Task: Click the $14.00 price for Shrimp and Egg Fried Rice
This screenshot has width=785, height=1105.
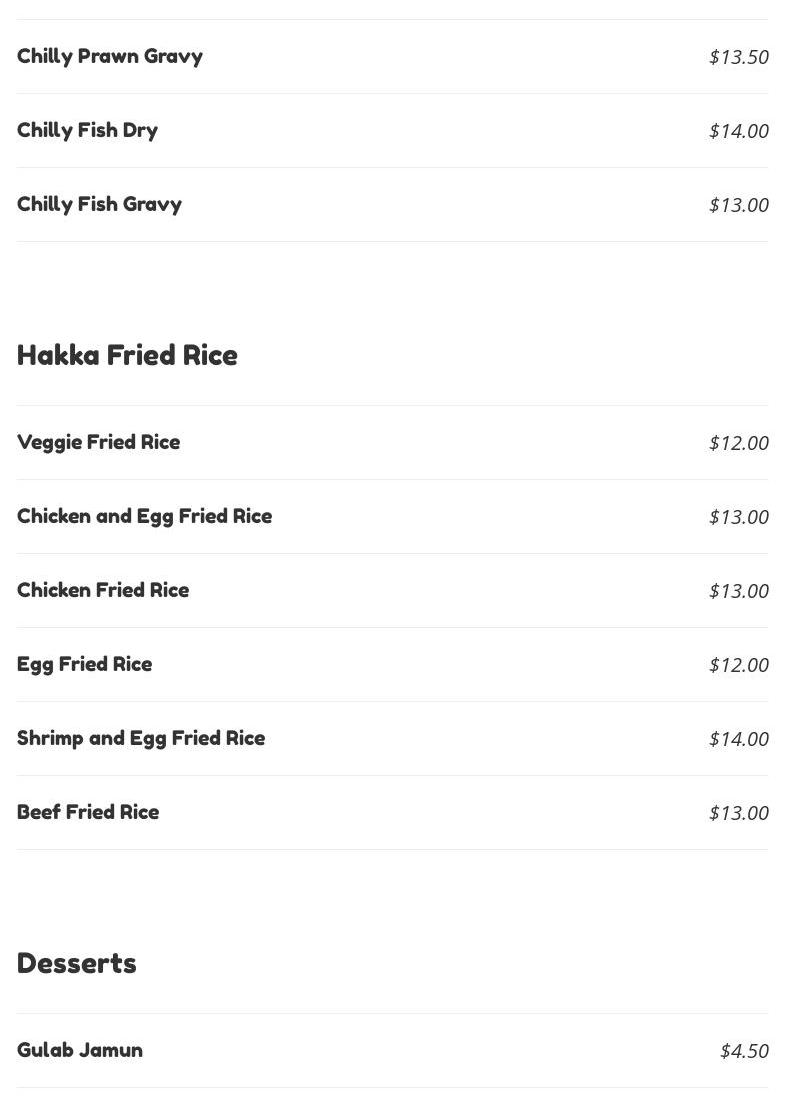Action: coord(738,739)
